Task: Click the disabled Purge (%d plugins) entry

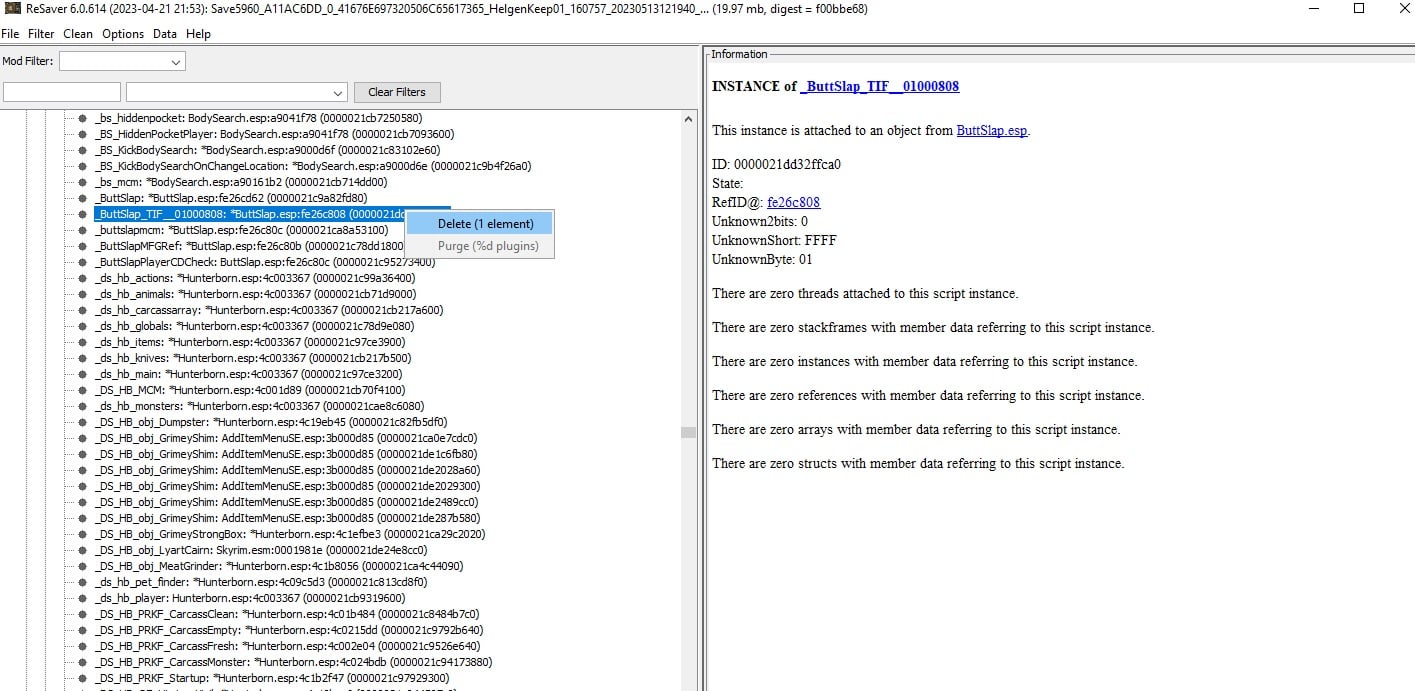Action: click(479, 246)
